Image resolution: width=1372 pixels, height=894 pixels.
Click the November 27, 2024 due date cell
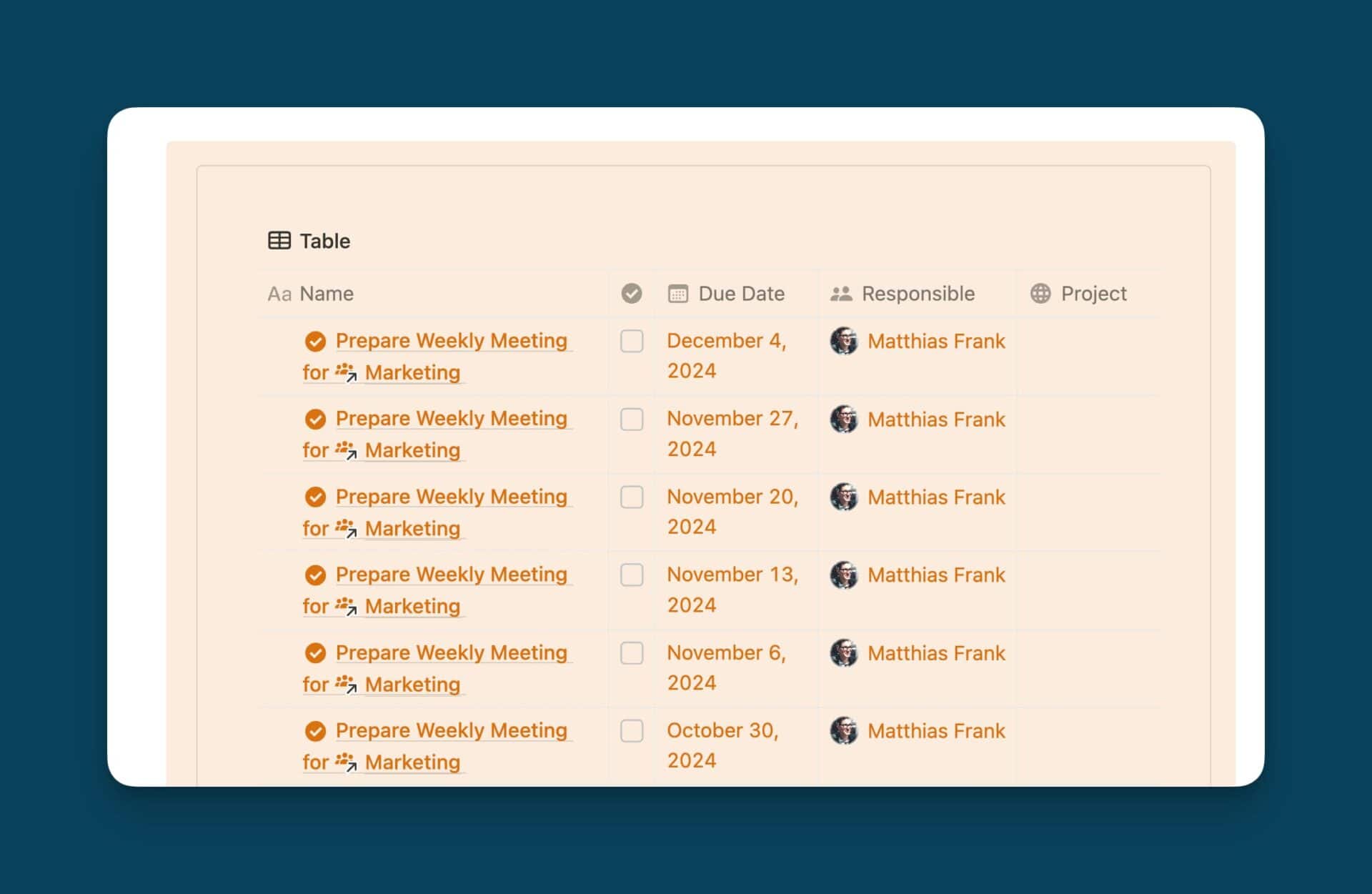732,433
